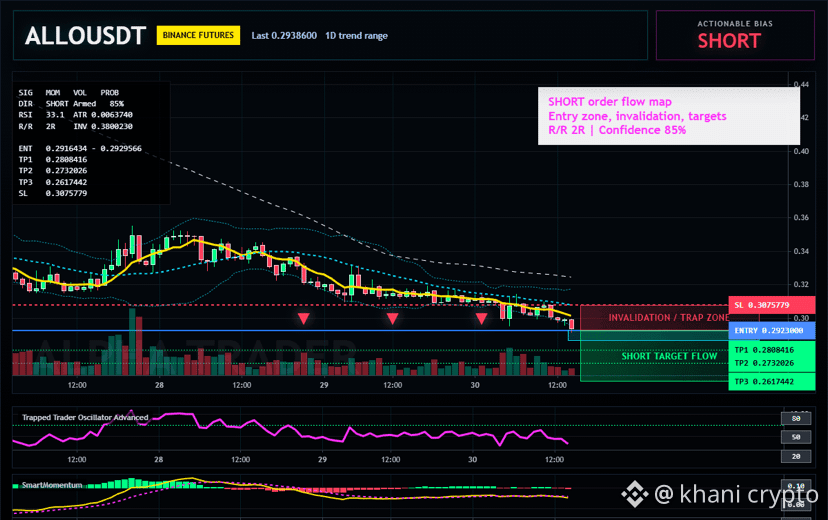Image resolution: width=828 pixels, height=520 pixels.
Task: Click the red SL 0.3075779 price tag
Action: pos(771,305)
